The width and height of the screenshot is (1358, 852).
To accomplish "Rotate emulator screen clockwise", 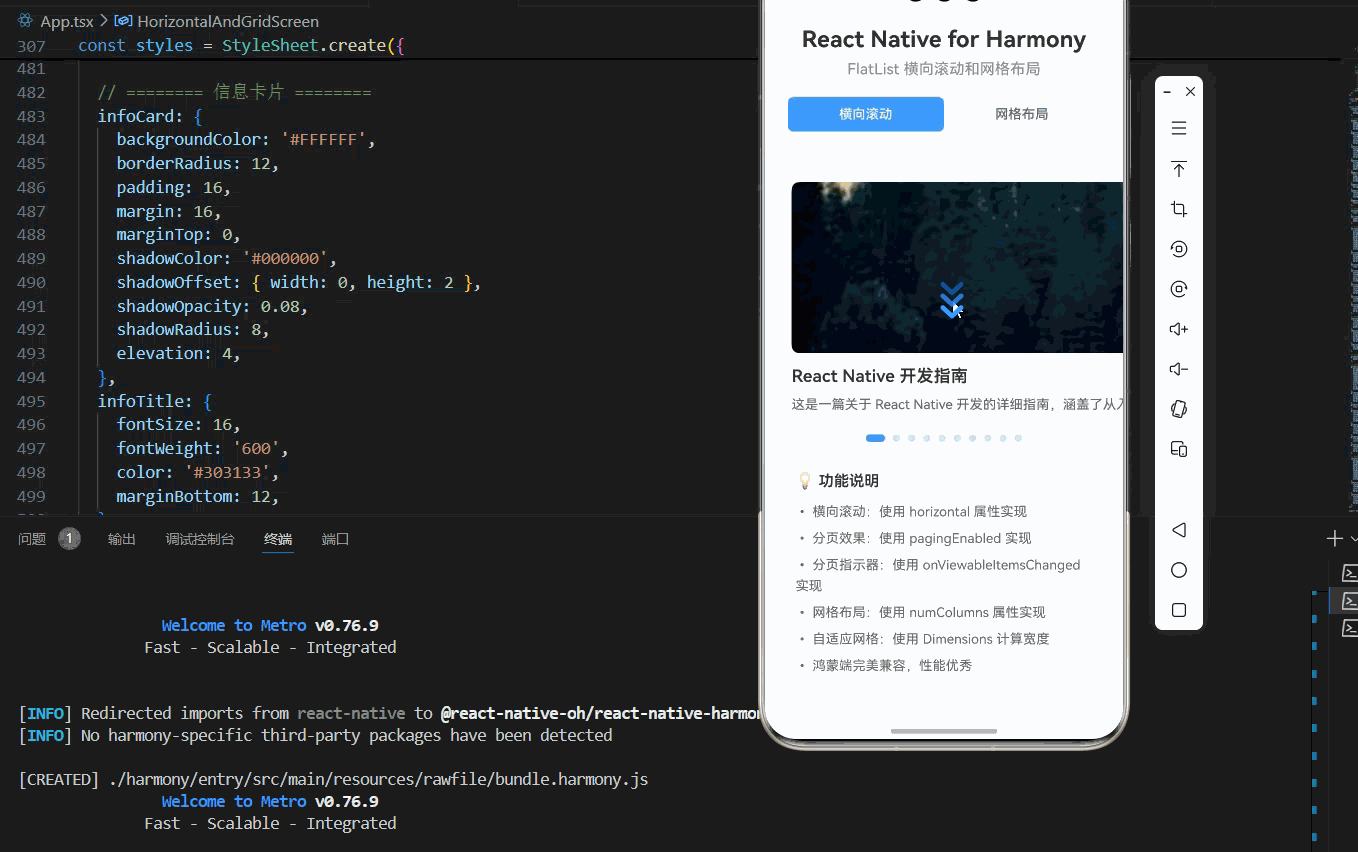I will (x=1179, y=289).
